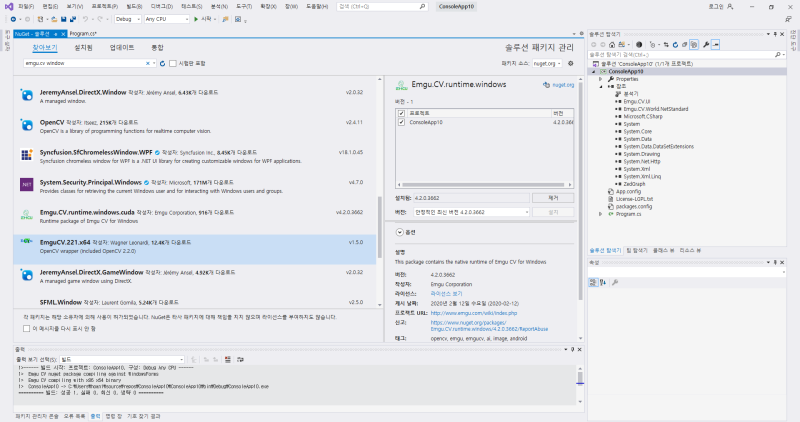Screen dimensions: 800x422
Task: Open the license view link
Action: pyautogui.click(x=446, y=294)
